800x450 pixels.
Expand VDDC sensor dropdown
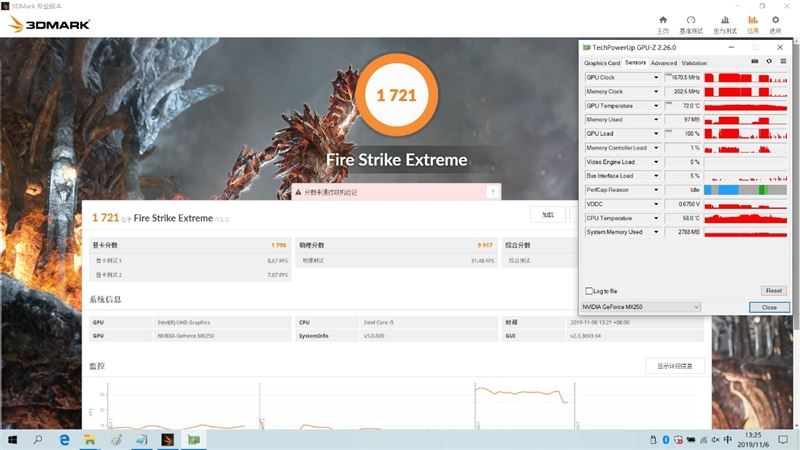656,204
